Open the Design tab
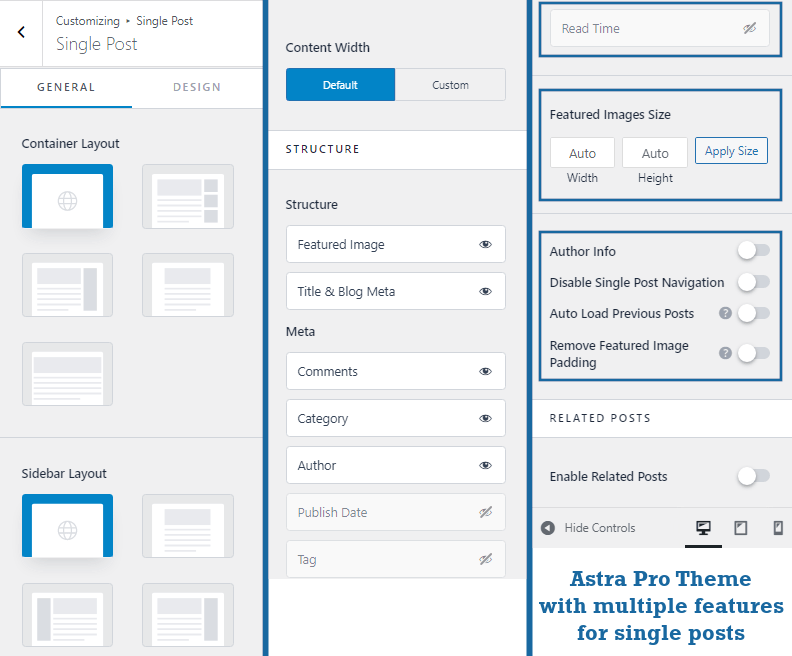The height and width of the screenshot is (656, 792). (197, 87)
